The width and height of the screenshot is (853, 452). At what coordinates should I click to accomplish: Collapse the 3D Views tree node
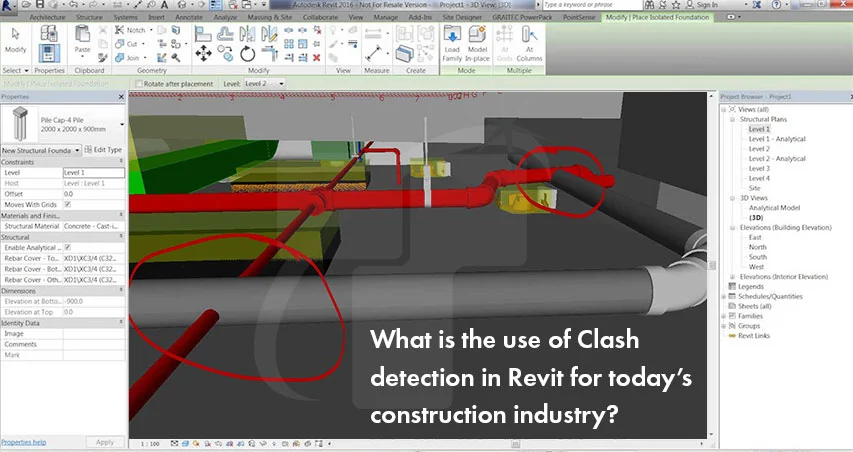tap(733, 198)
